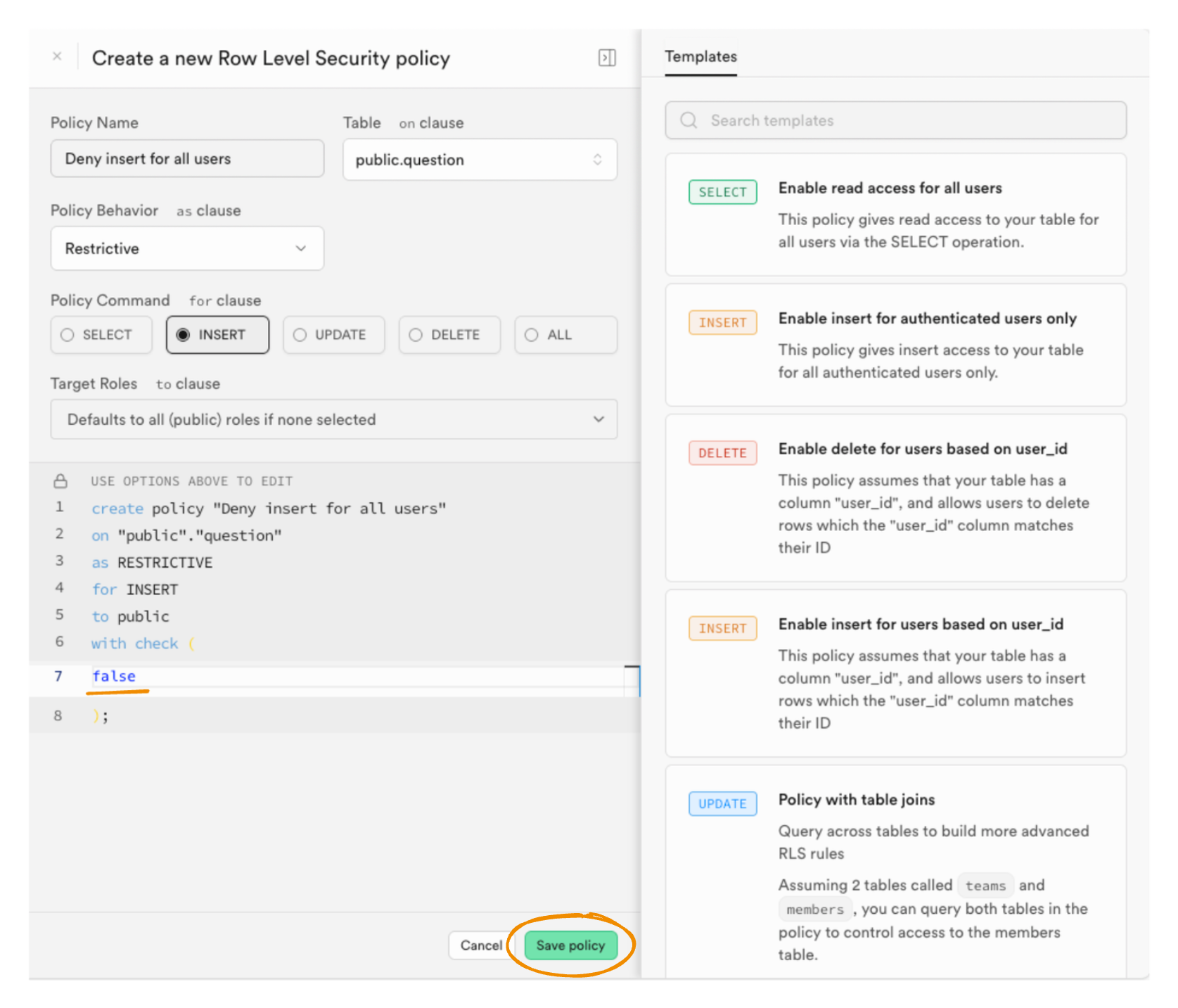1178x1008 pixels.
Task: Switch to the Templates tab
Action: (700, 56)
